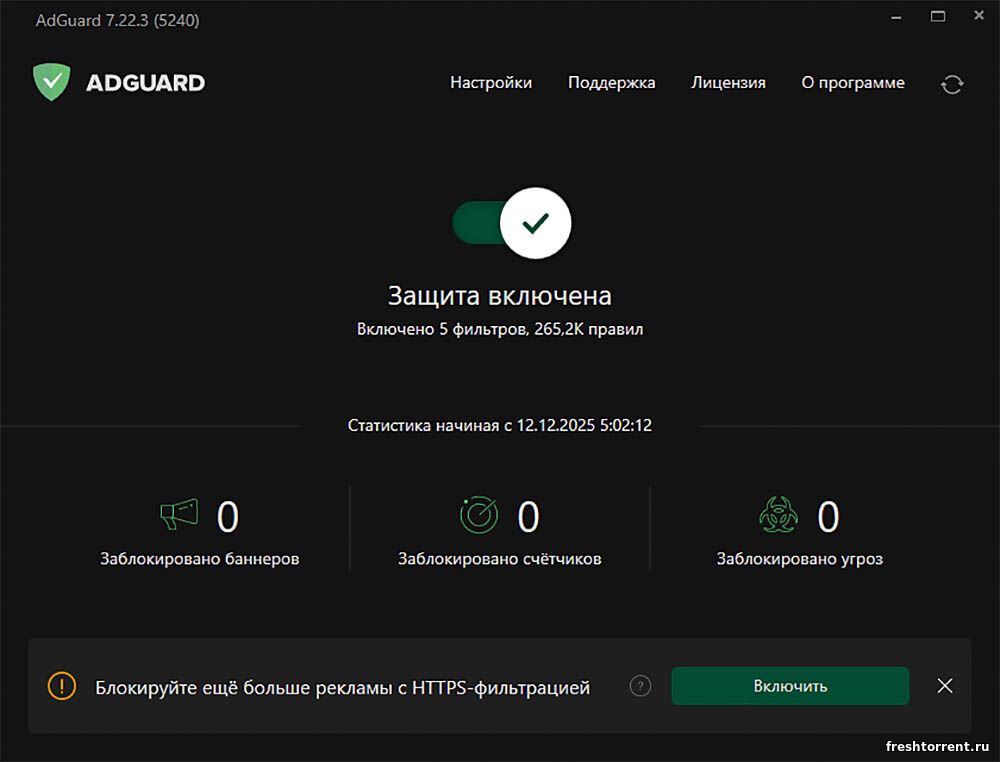The width and height of the screenshot is (1000, 762).
Task: Click the enabled filters and rules summary text
Action: pos(500,329)
